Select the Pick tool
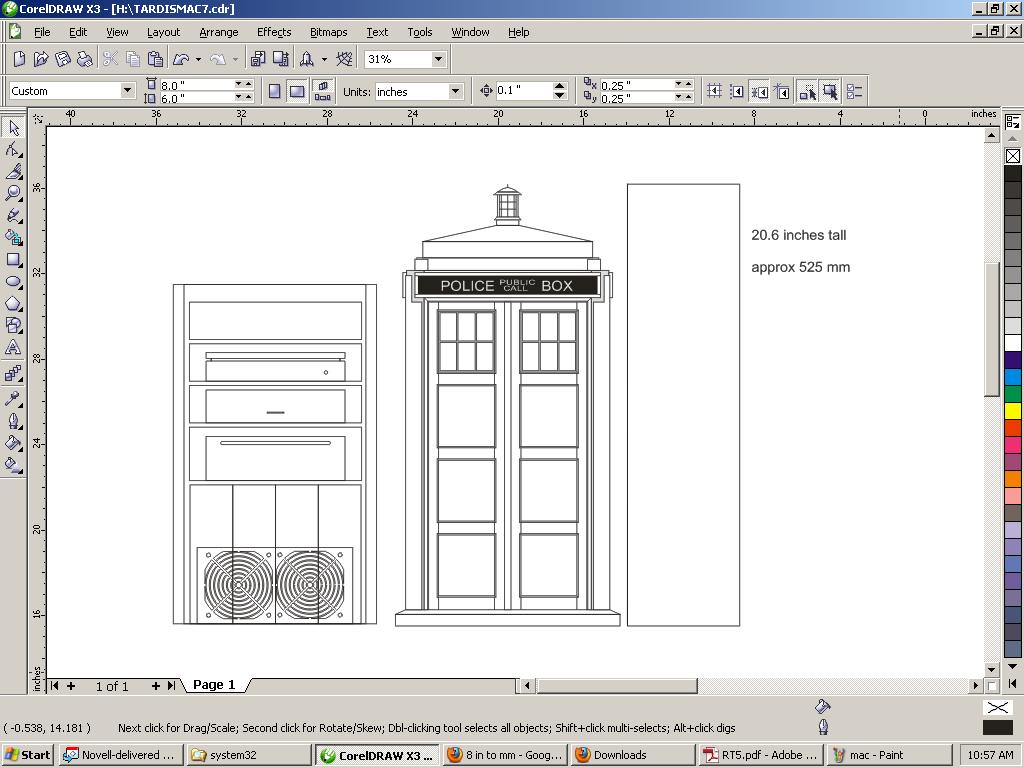Image resolution: width=1024 pixels, height=768 pixels. (13, 127)
